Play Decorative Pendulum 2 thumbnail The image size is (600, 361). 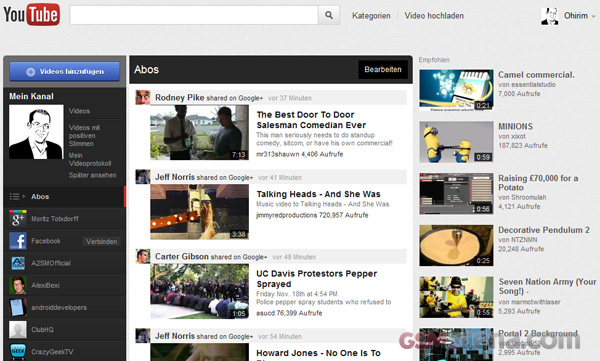coord(456,245)
